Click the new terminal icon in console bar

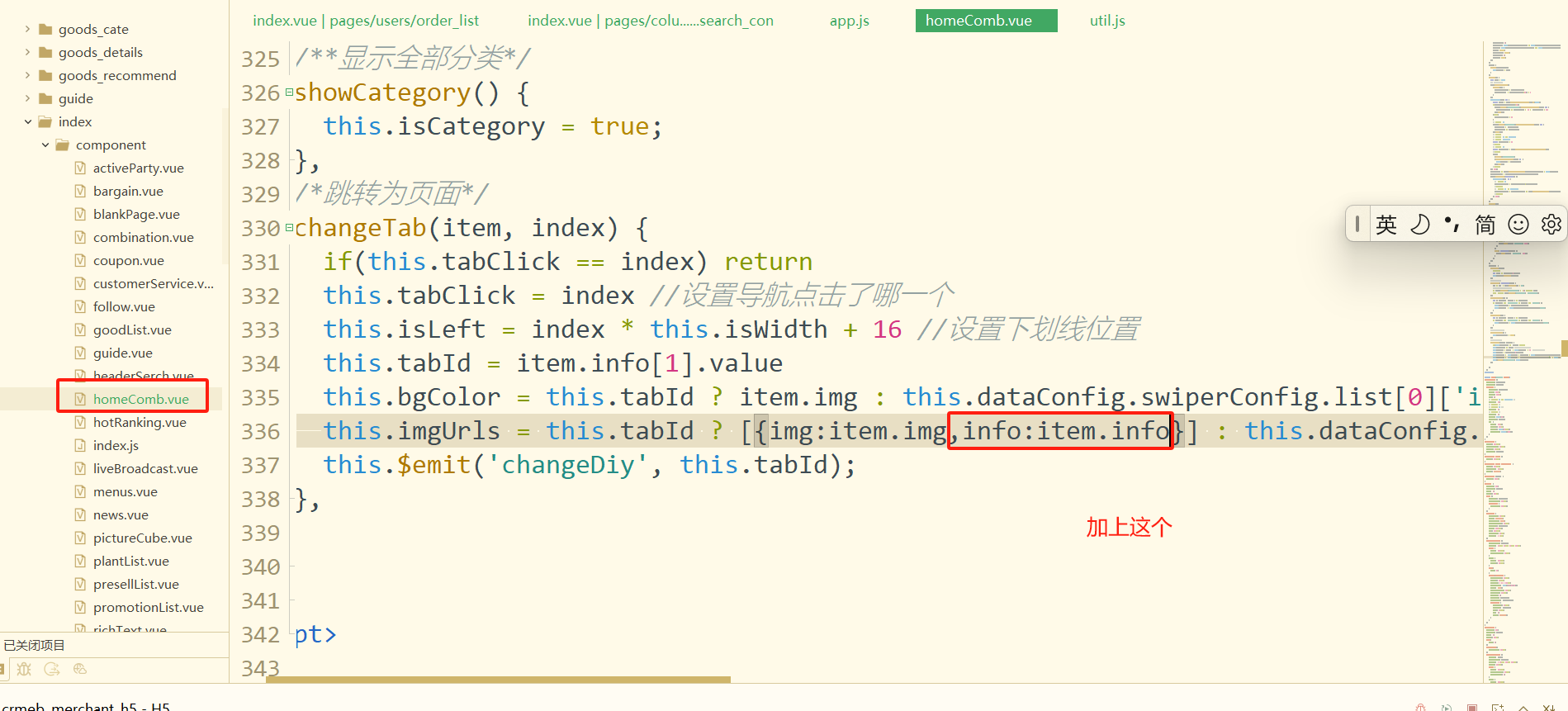pos(1498,708)
